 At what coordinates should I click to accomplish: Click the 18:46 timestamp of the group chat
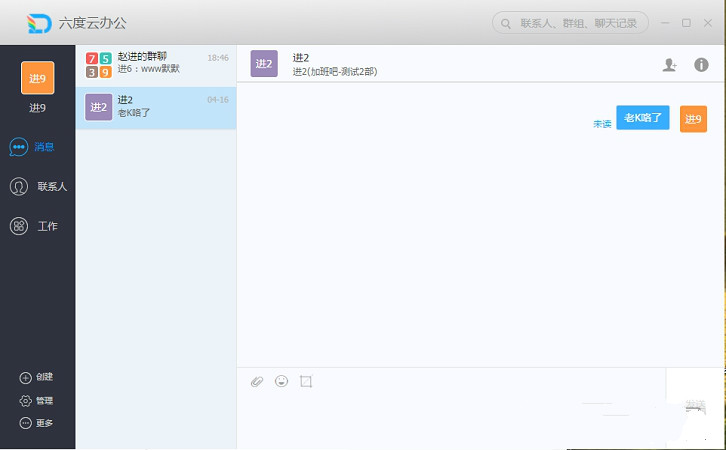(x=218, y=58)
